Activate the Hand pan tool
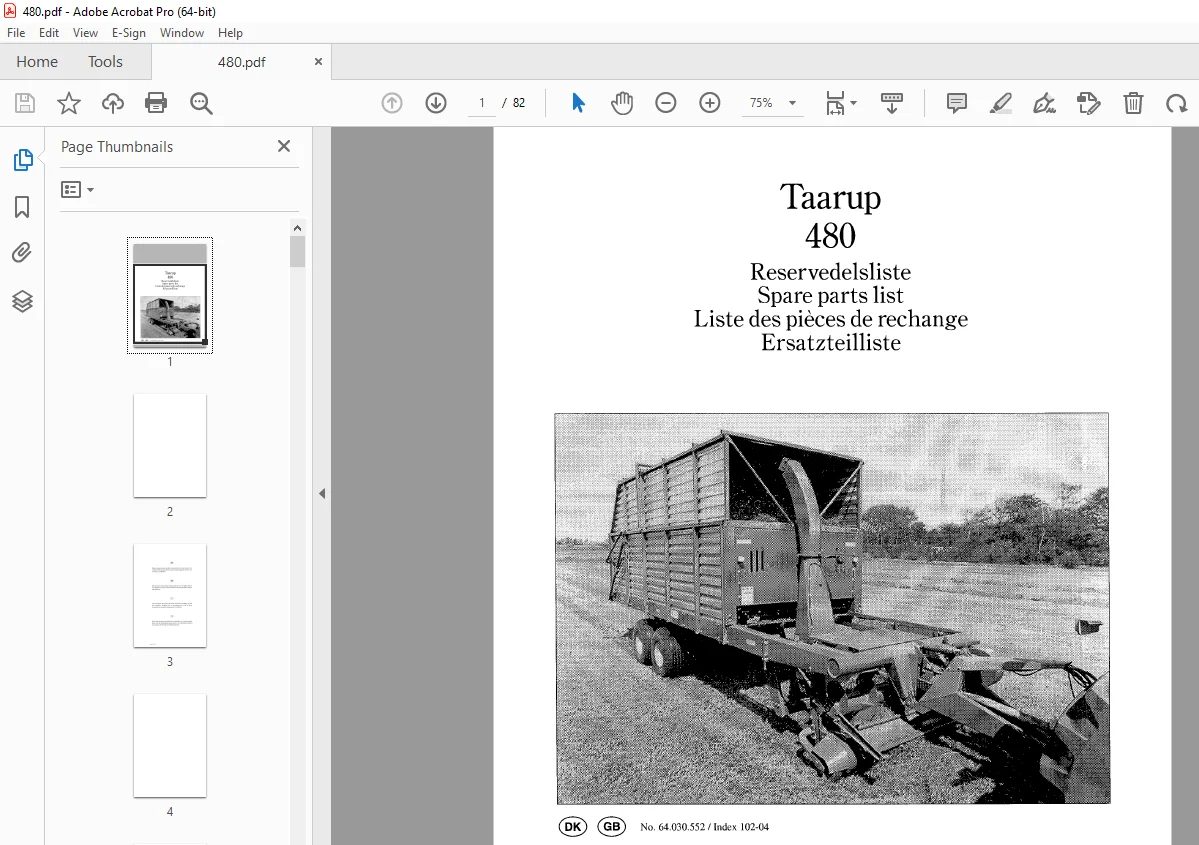 [x=622, y=102]
